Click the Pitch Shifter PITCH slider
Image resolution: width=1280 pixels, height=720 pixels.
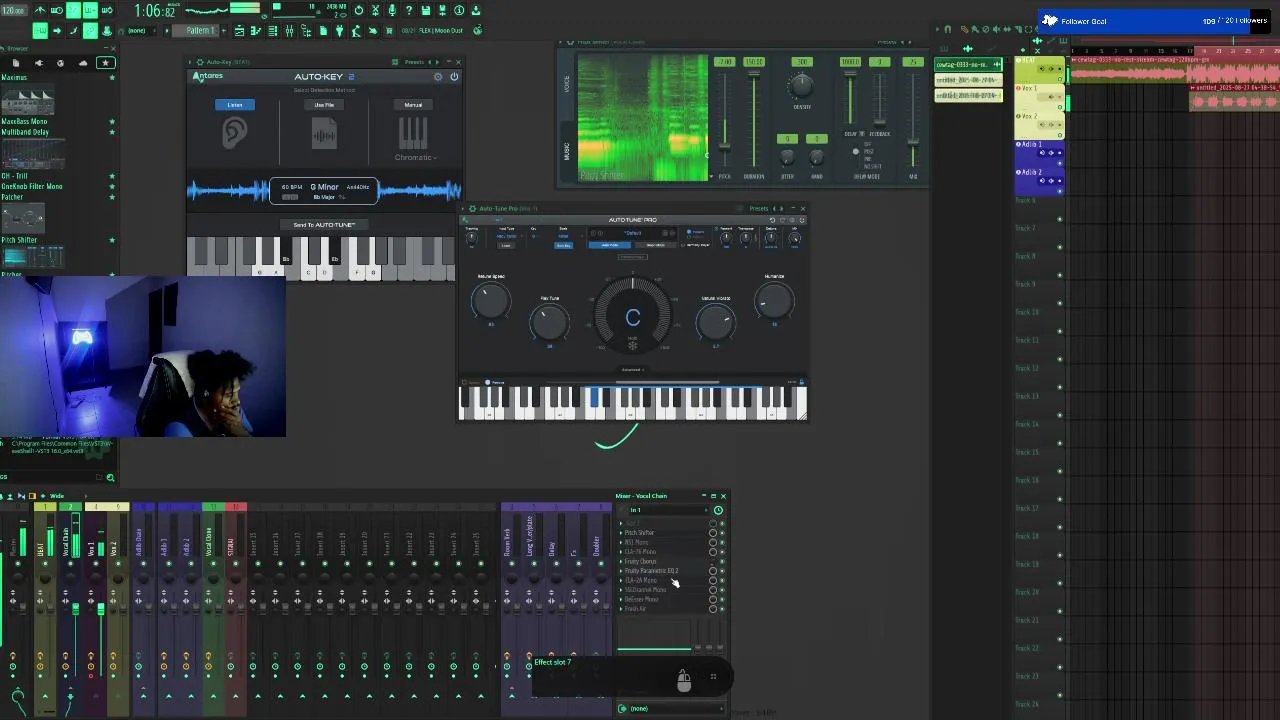point(725,146)
